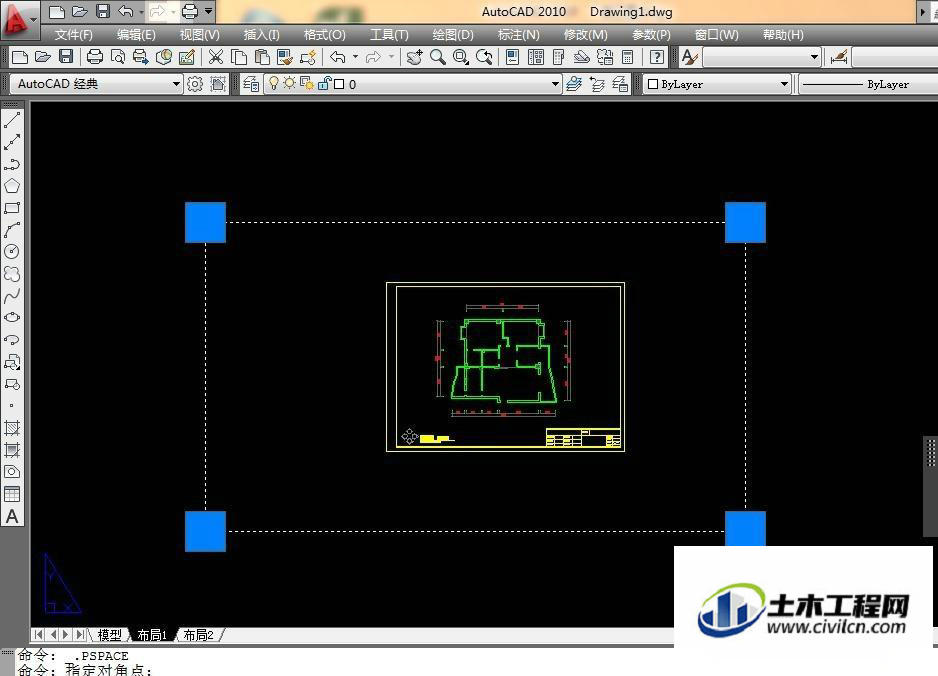
Task: Click the Publish icon in standard toolbar
Action: 141,57
